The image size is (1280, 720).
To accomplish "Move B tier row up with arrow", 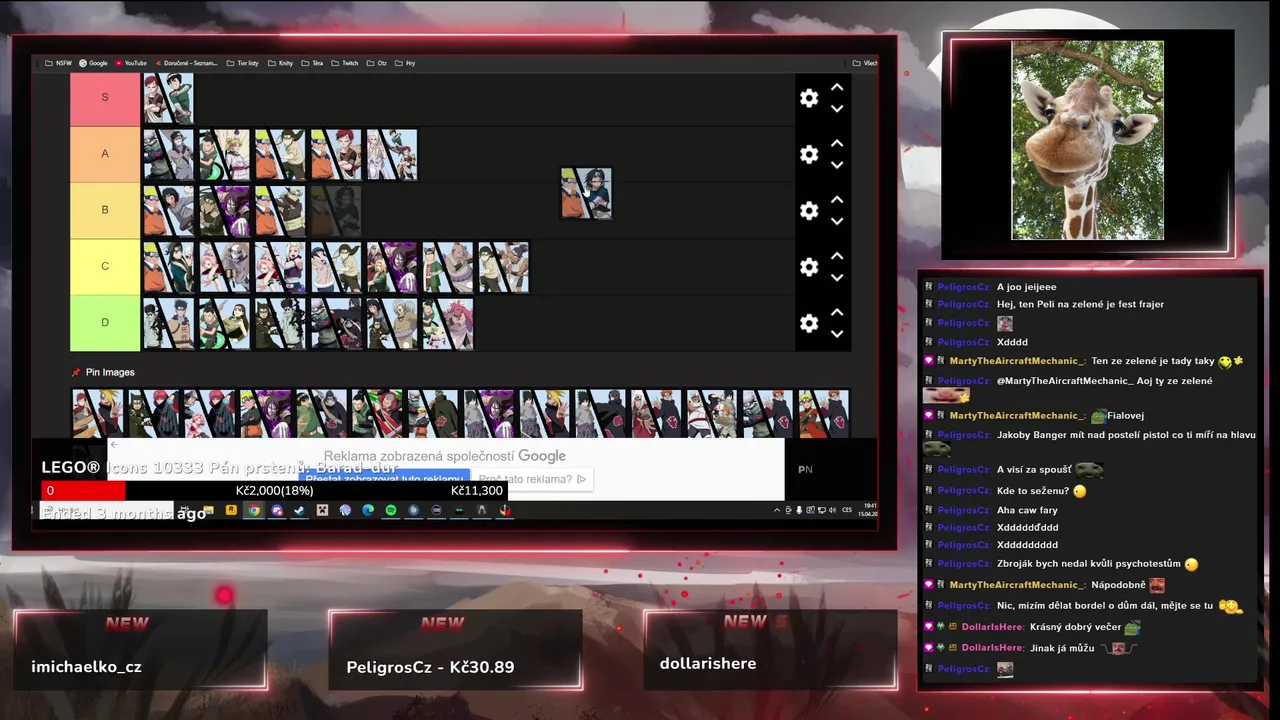I will (837, 200).
